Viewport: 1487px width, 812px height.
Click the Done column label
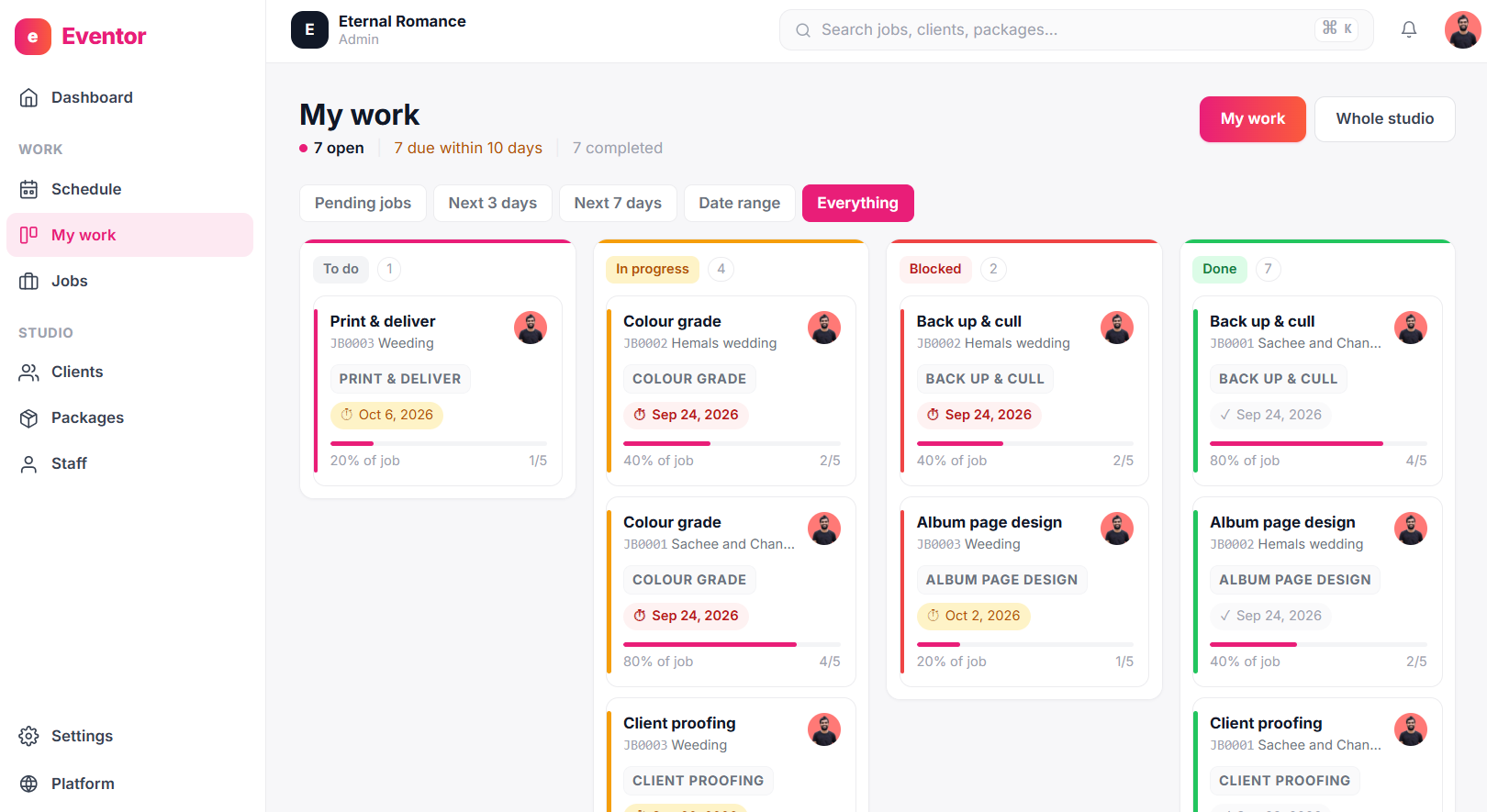tap(1220, 269)
